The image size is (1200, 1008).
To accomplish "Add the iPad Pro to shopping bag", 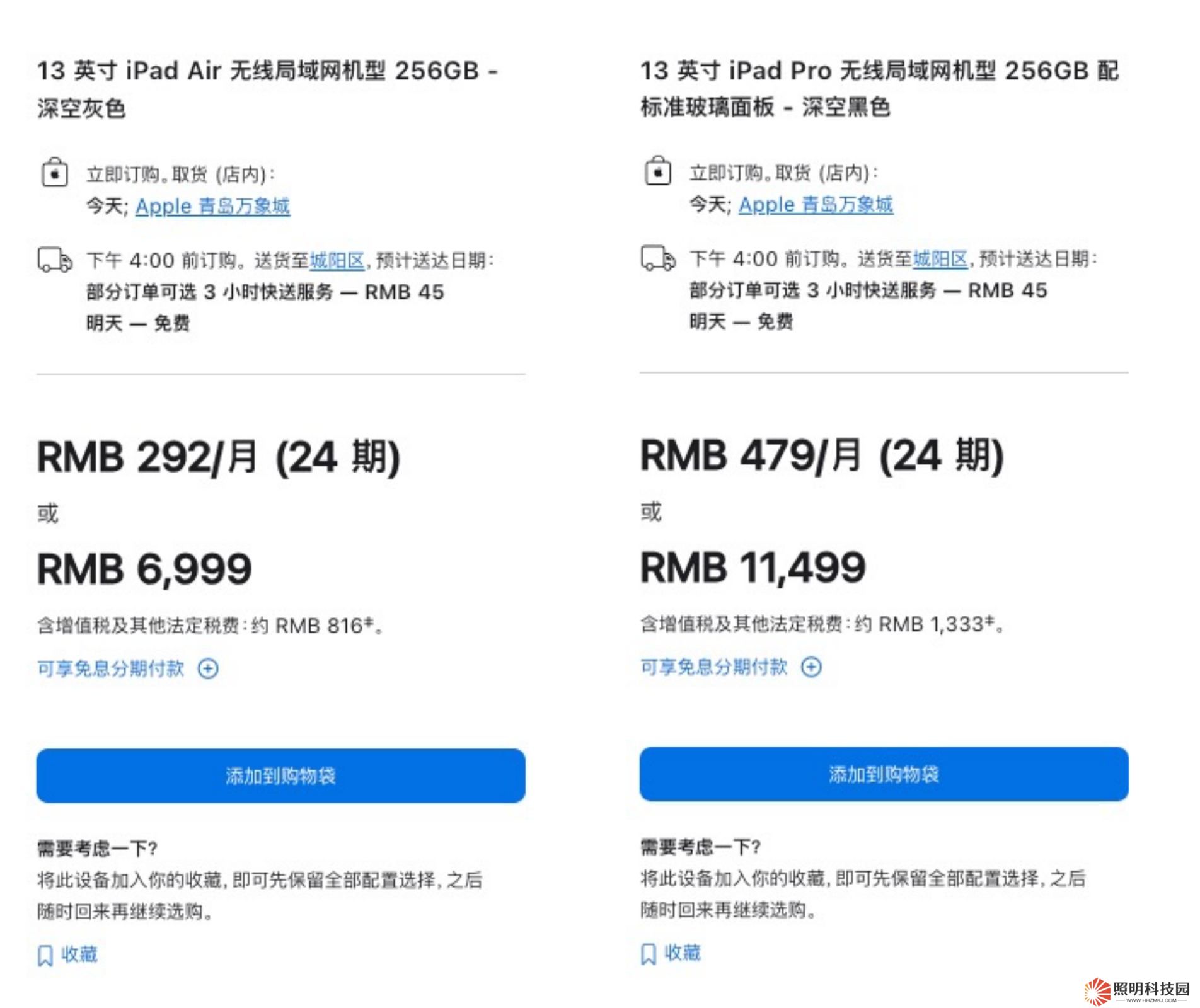I will click(884, 774).
